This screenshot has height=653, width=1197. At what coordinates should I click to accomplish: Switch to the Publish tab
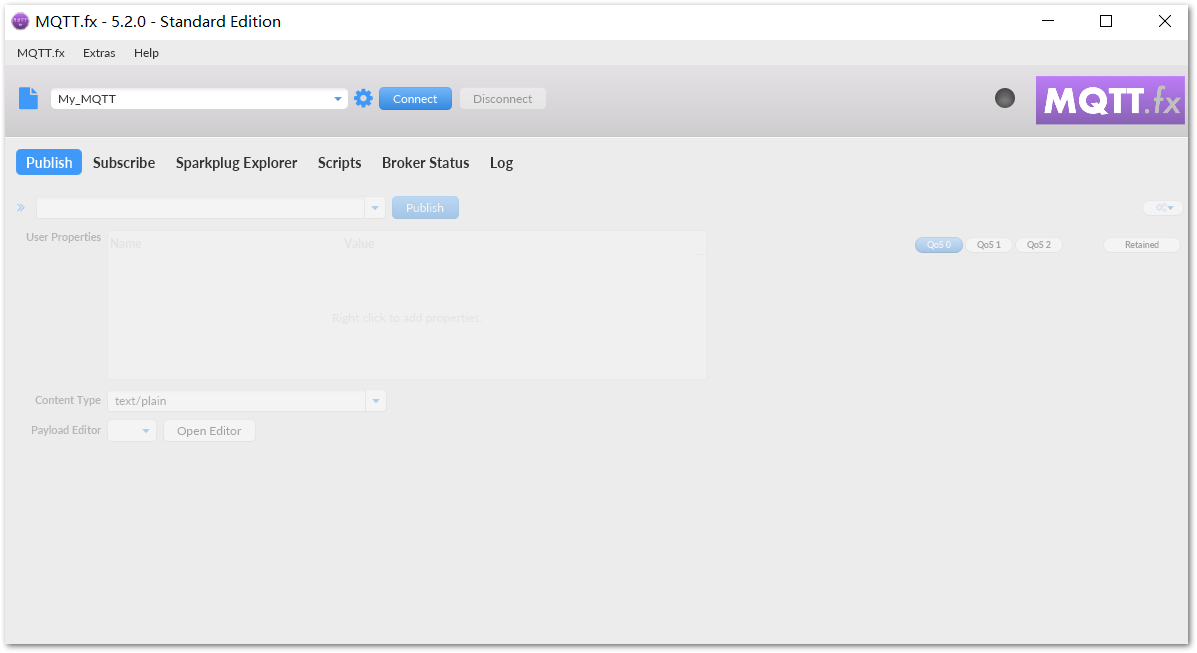pyautogui.click(x=49, y=163)
